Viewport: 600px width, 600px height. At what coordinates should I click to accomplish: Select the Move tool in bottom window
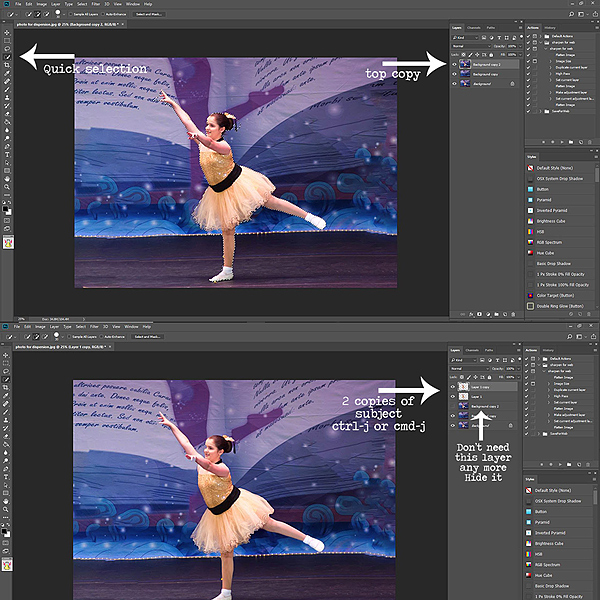tap(6, 355)
